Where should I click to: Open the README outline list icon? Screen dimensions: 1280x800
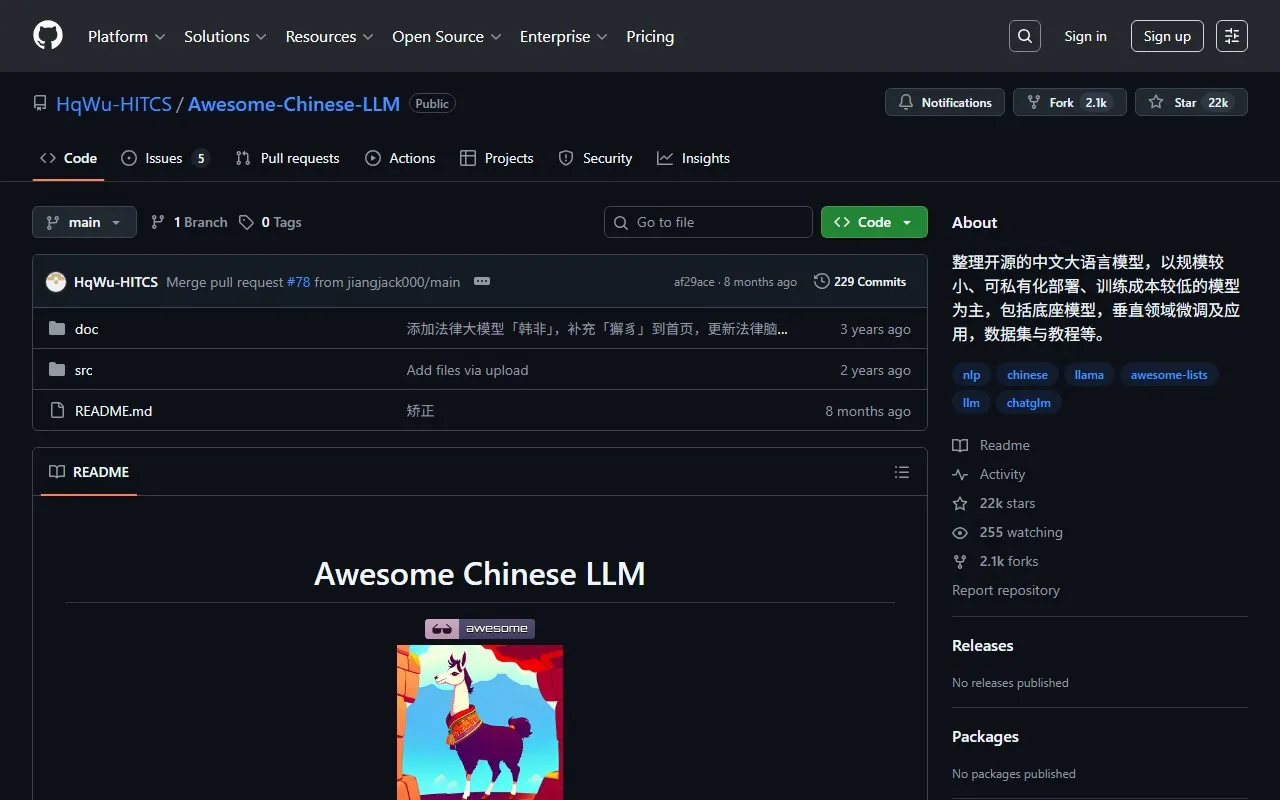click(x=901, y=471)
